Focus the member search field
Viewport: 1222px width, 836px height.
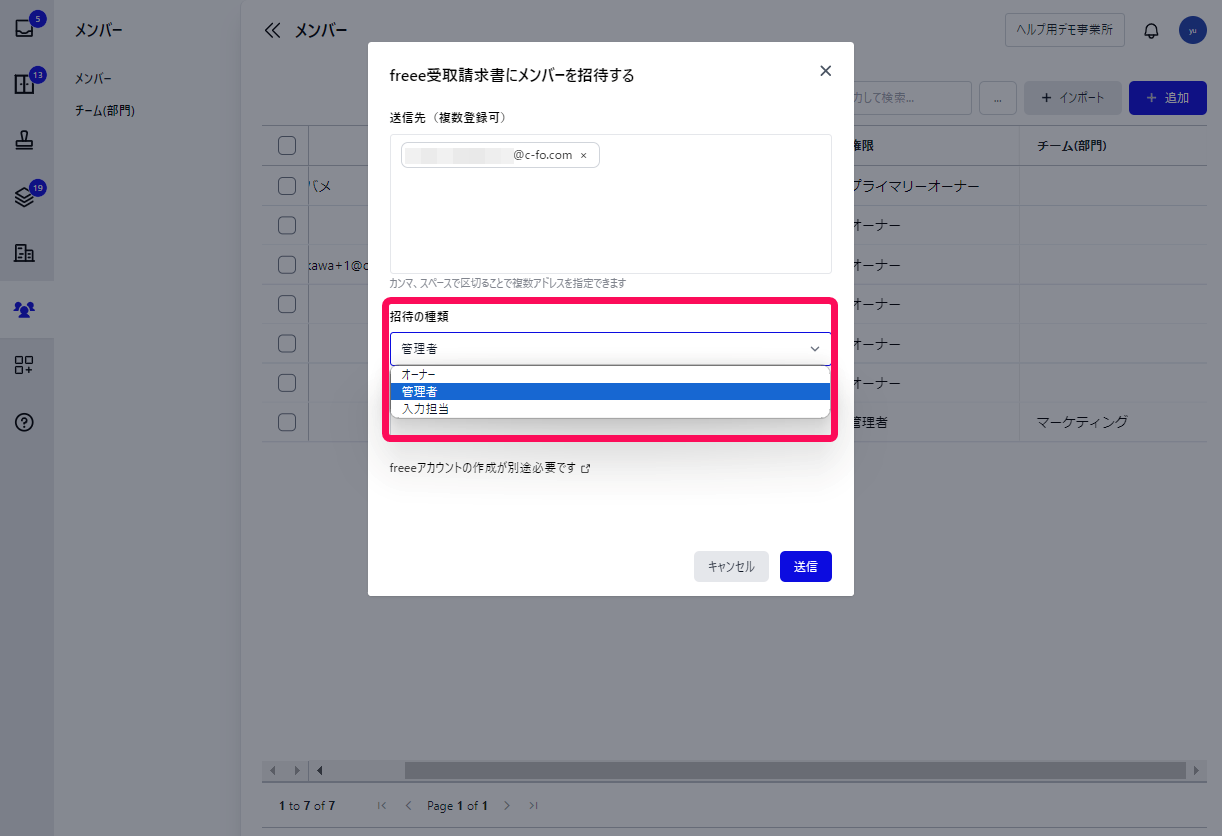pos(912,98)
